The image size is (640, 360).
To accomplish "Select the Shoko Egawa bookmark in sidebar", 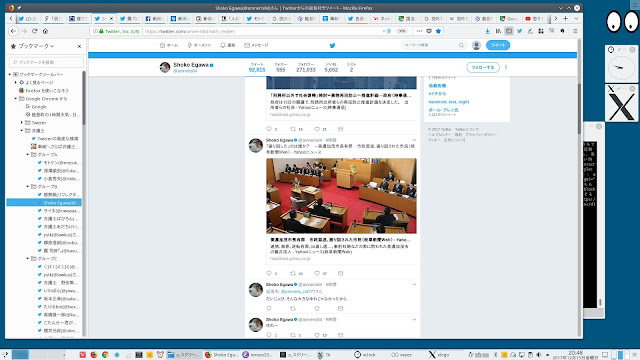I will (x=44, y=202).
